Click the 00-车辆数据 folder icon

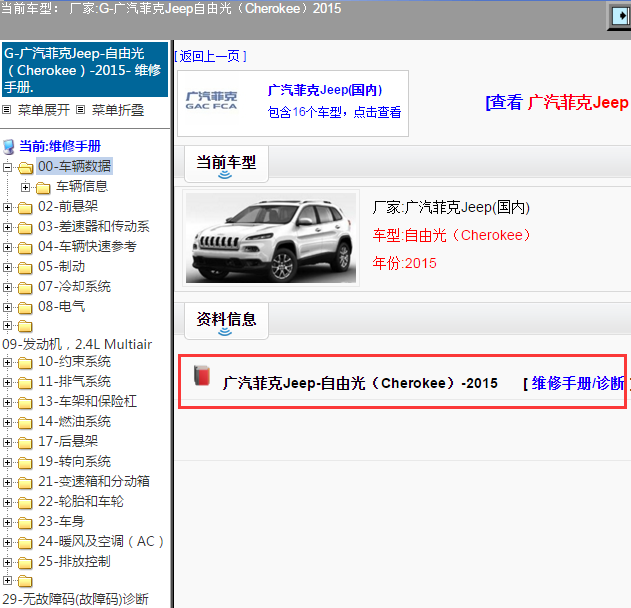(25, 167)
